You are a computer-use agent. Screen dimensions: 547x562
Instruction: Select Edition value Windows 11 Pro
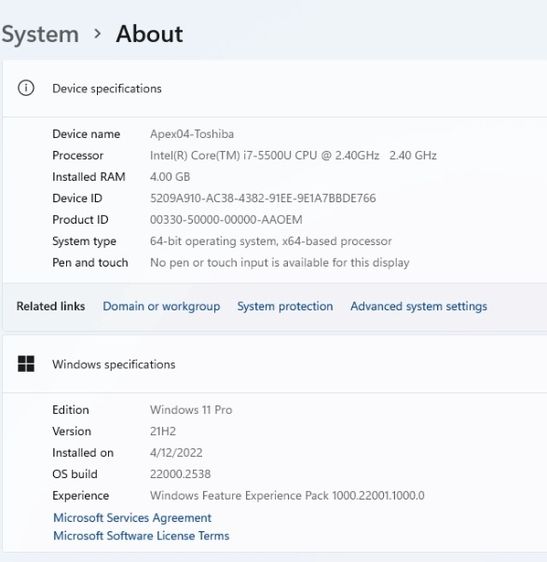coord(191,410)
